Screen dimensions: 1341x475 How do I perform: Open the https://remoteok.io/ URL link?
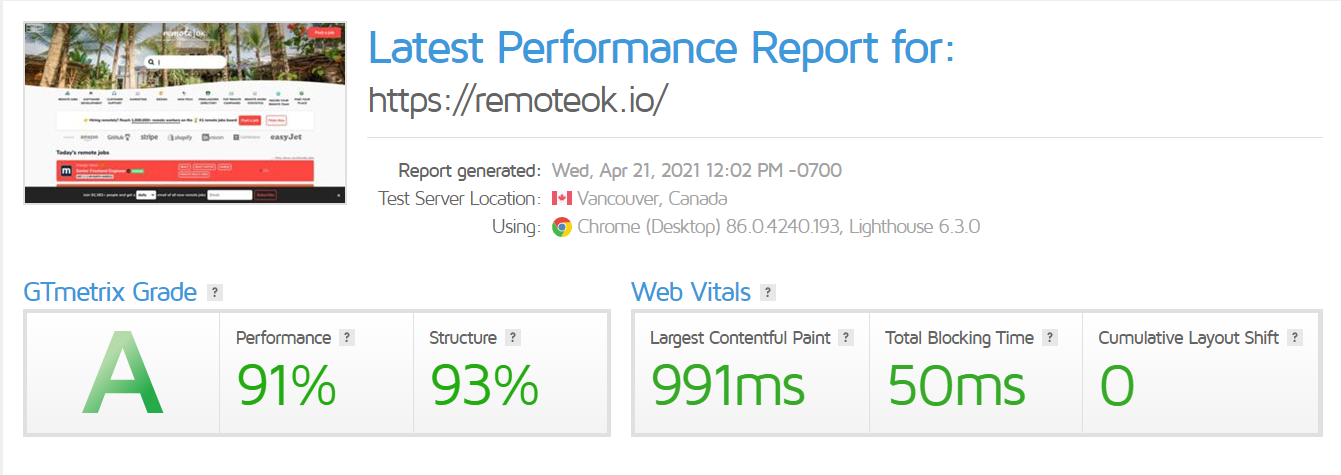pos(518,100)
